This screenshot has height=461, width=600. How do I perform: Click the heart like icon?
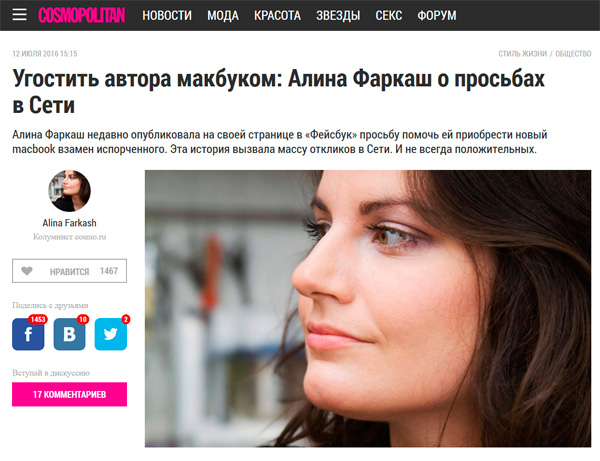coord(26,271)
